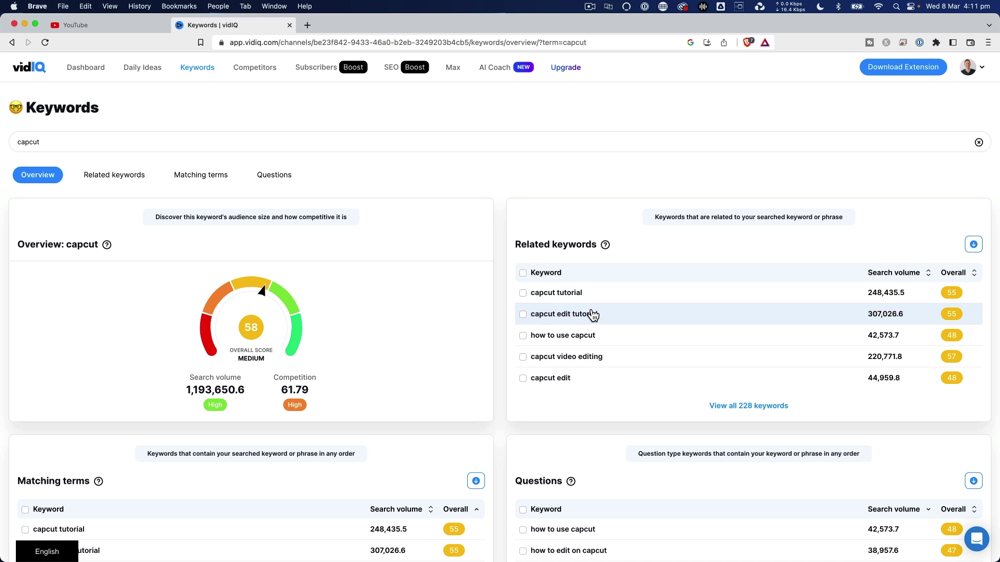
Task: Download the Related keywords list
Action: click(x=973, y=244)
